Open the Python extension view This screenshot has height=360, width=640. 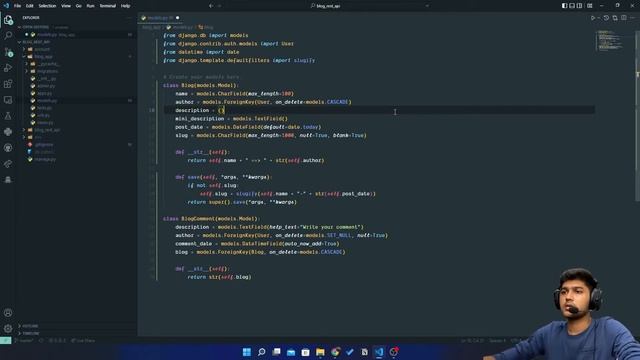click(x=8, y=131)
